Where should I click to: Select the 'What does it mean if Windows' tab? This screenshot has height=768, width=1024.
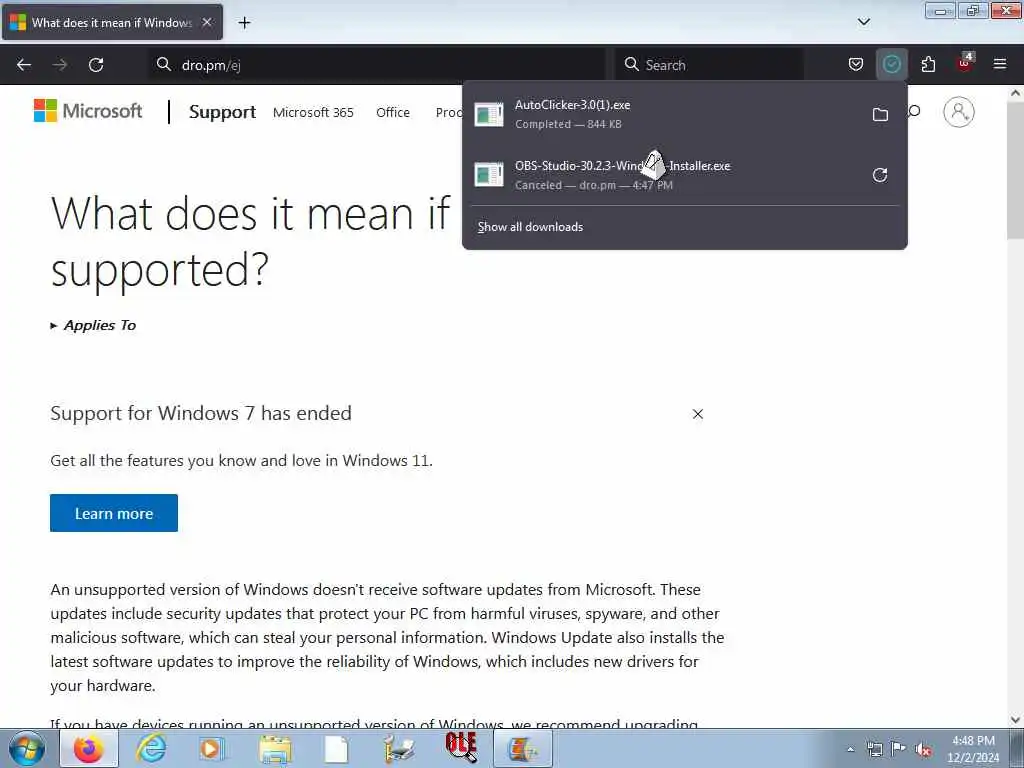[x=112, y=22]
